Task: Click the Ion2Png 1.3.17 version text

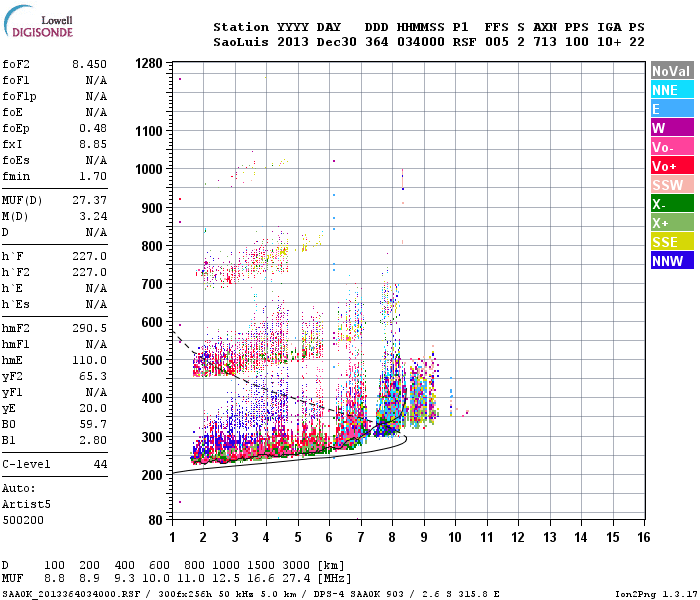Action: (x=655, y=594)
